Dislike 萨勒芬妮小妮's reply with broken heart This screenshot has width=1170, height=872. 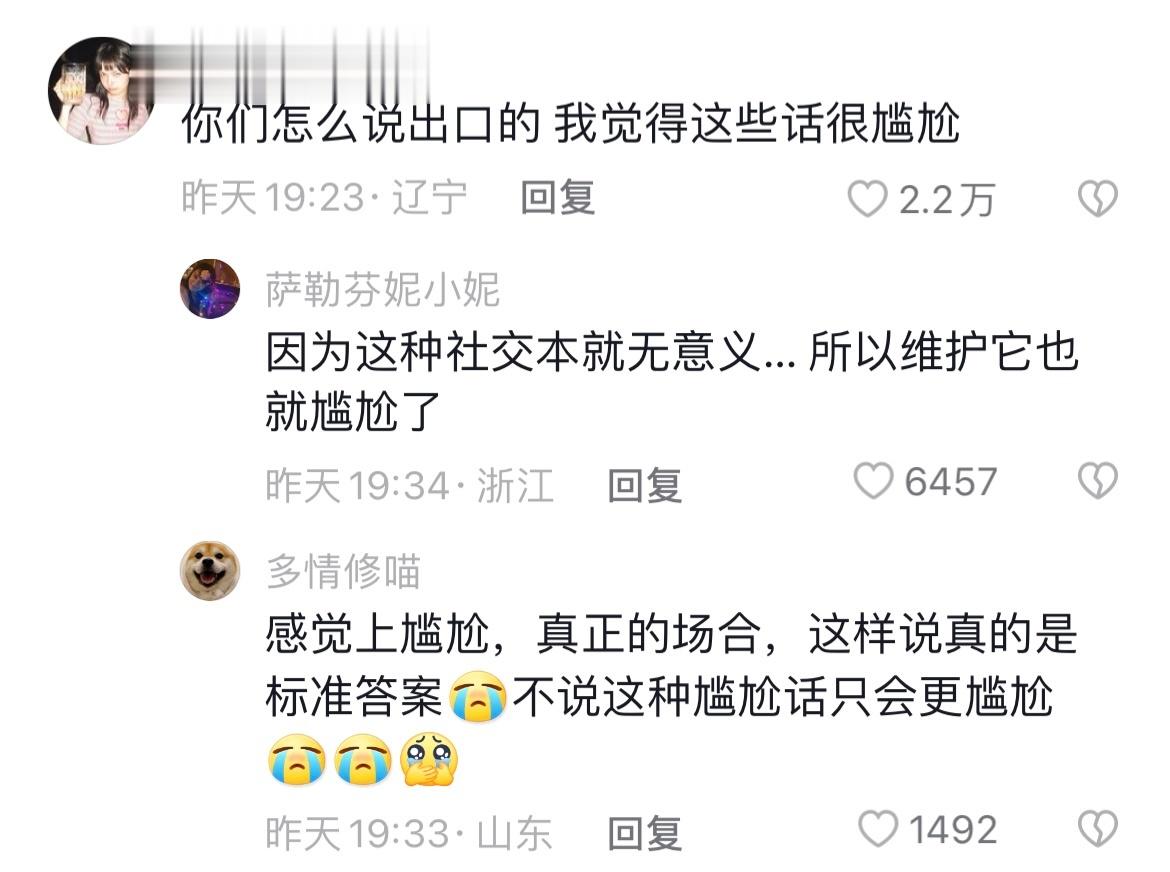1098,481
